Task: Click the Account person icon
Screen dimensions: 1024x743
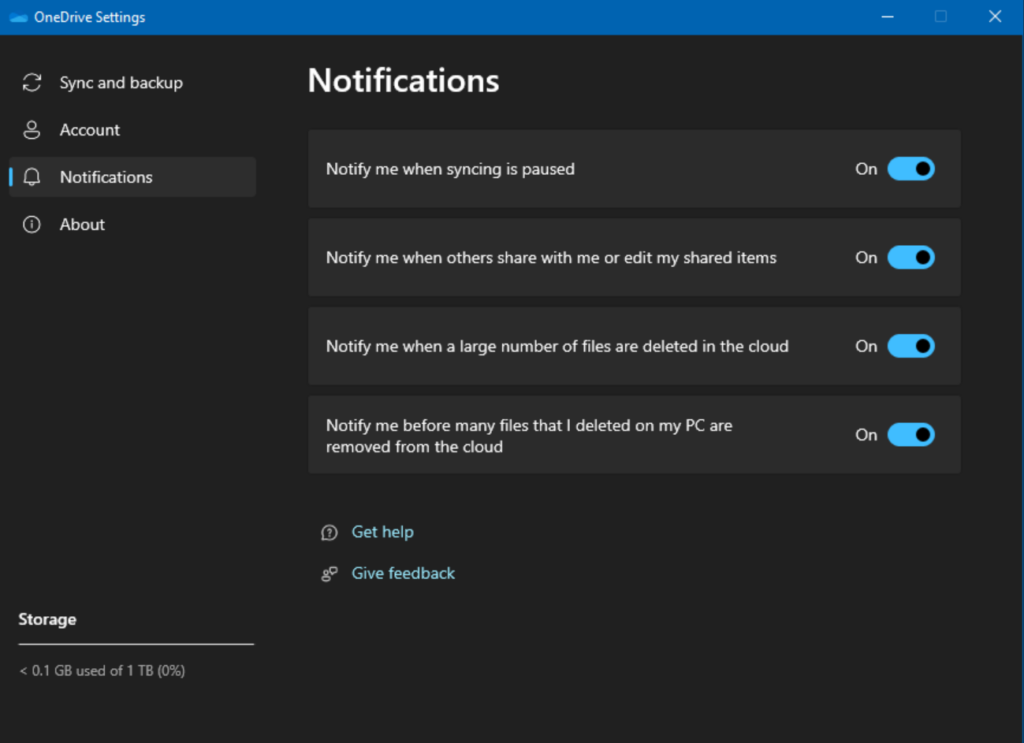Action: [x=32, y=130]
